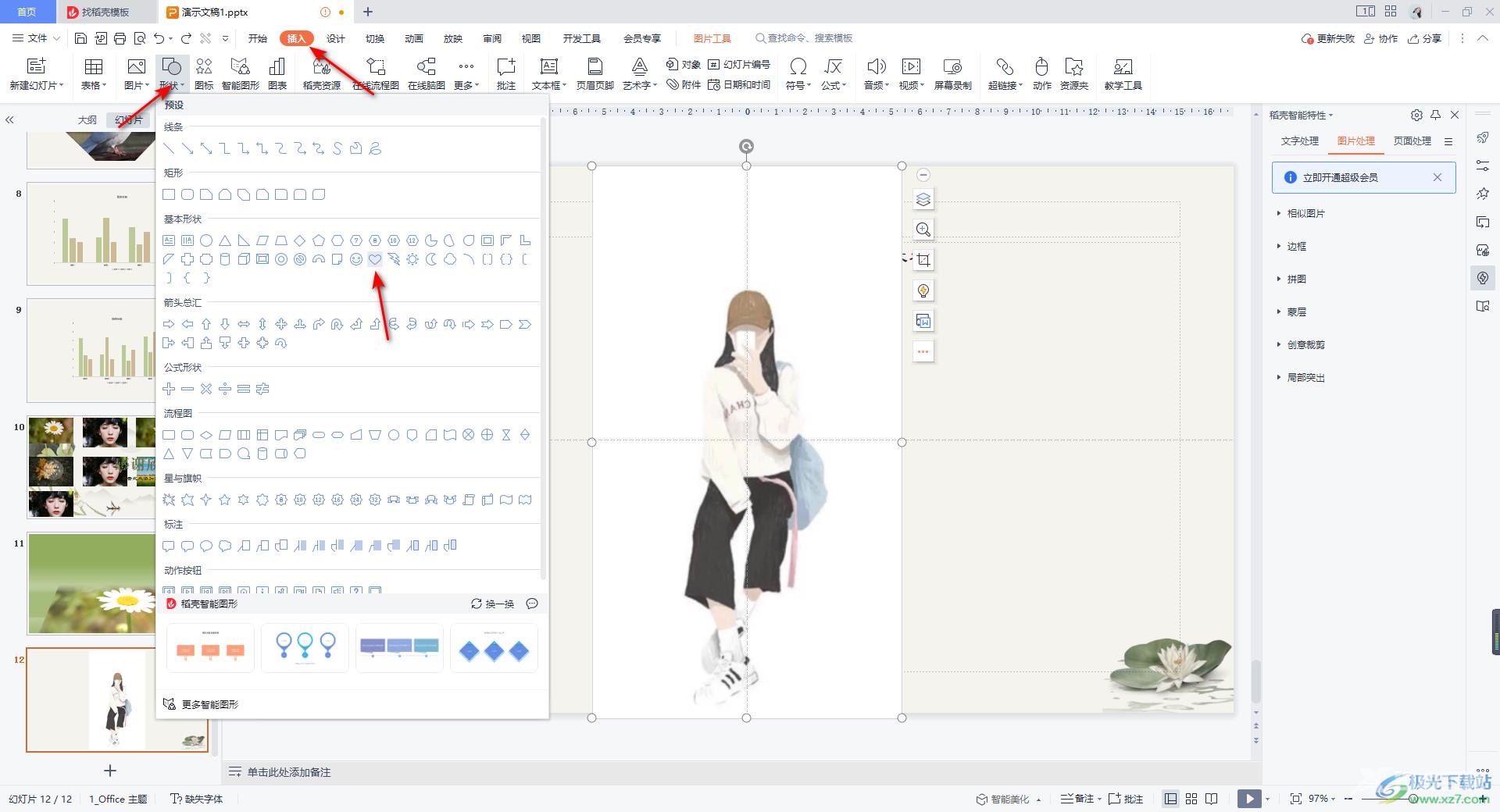Click the crop icon beside the picture
This screenshot has height=812, width=1500.
tap(923, 260)
